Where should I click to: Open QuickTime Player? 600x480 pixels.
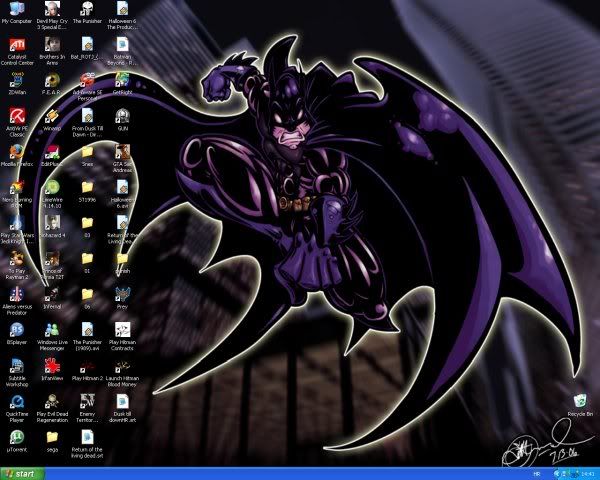[x=17, y=408]
